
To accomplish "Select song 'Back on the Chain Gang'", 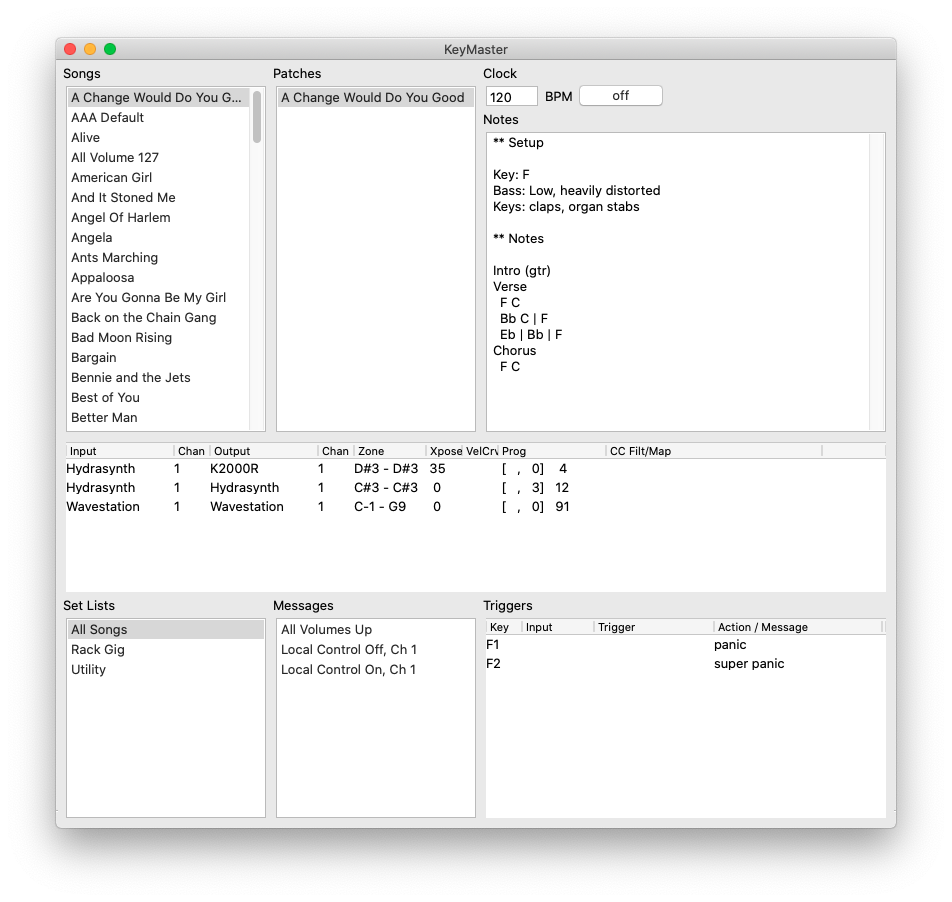I will click(x=158, y=318).
